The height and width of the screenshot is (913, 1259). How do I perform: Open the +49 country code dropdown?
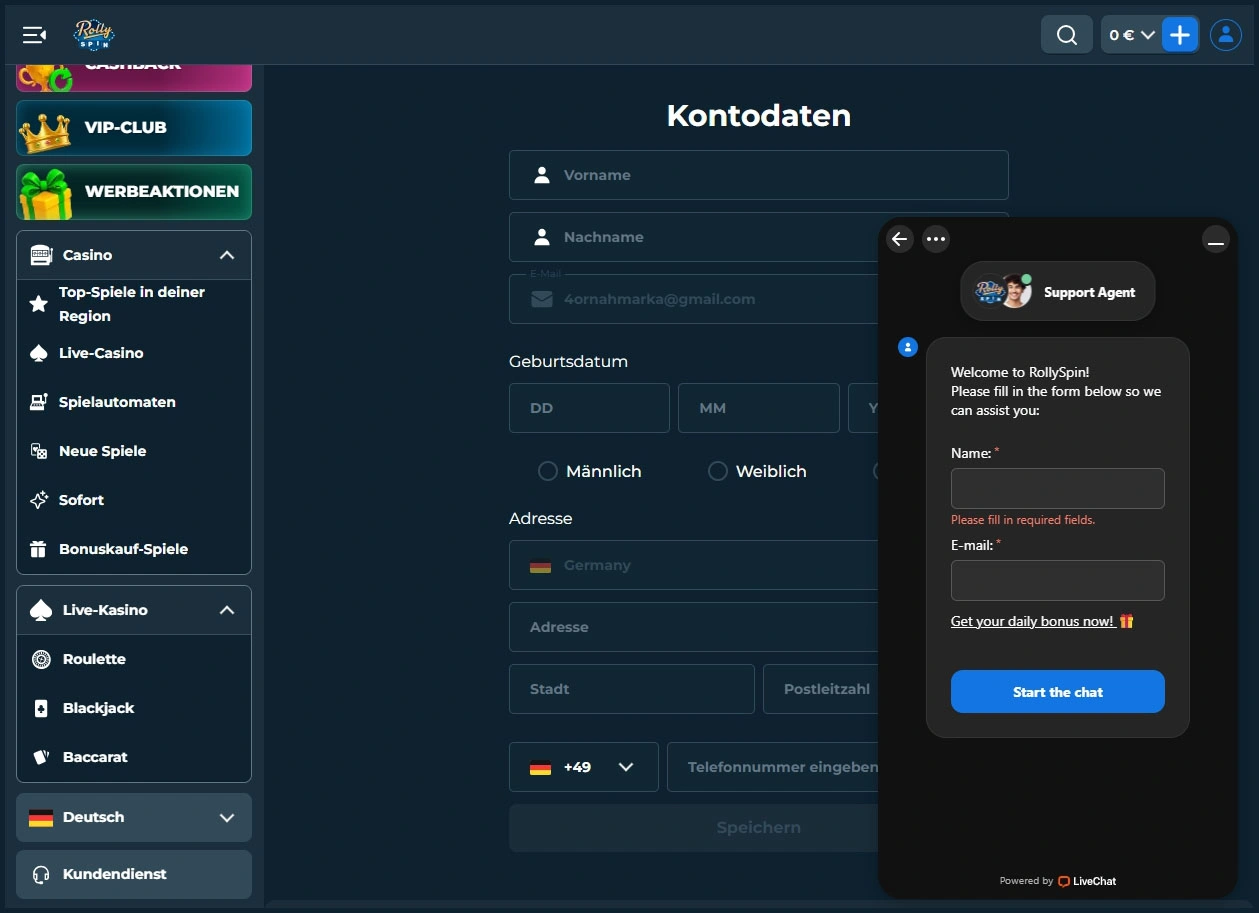pyautogui.click(x=583, y=766)
